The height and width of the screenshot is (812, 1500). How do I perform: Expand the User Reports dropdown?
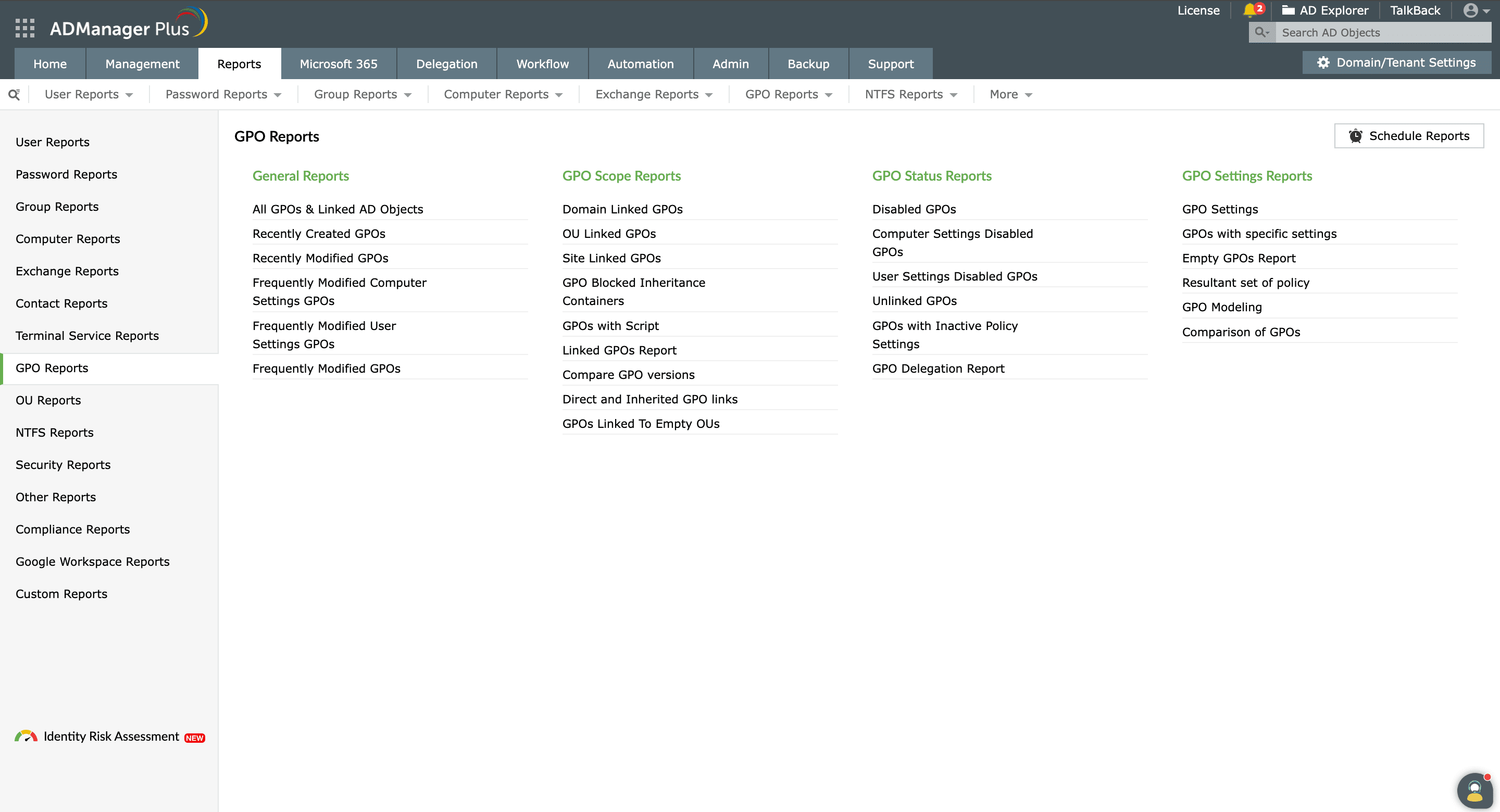point(89,94)
